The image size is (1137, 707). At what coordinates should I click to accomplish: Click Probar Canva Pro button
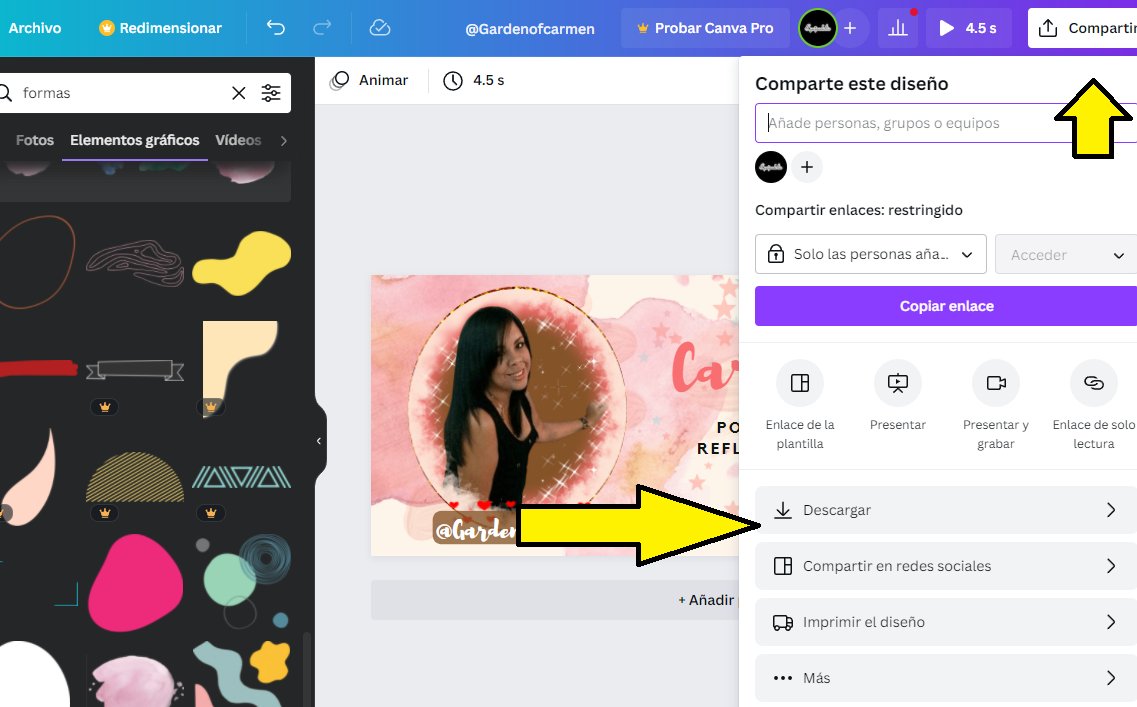706,28
